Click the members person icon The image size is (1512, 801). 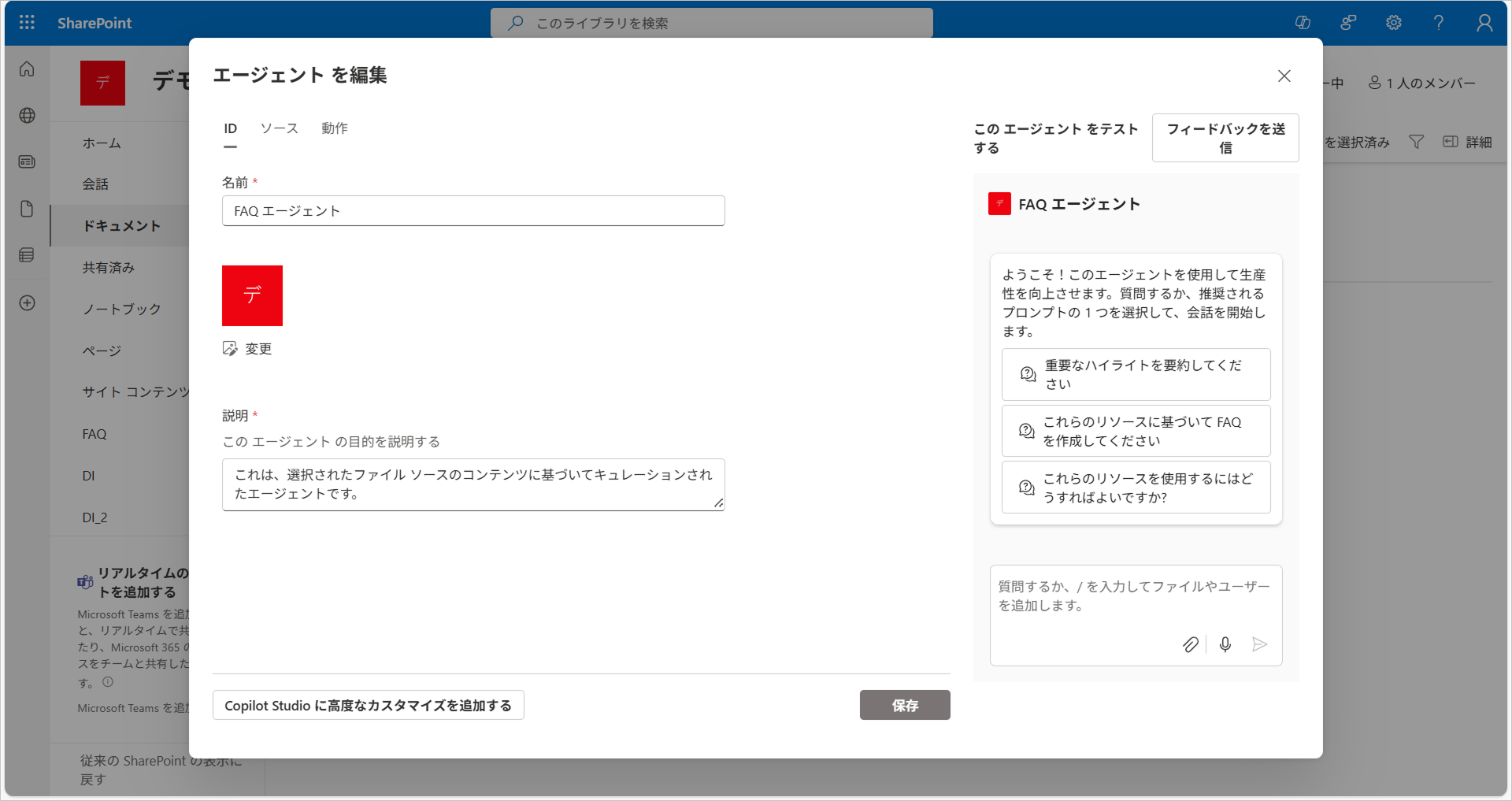coord(1375,83)
